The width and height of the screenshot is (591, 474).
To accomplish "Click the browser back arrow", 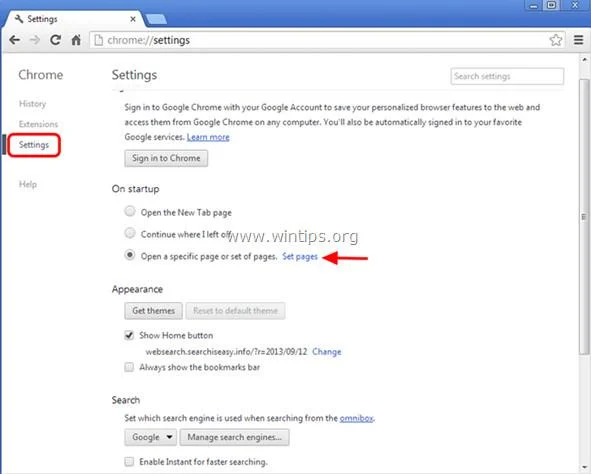I will [15, 40].
